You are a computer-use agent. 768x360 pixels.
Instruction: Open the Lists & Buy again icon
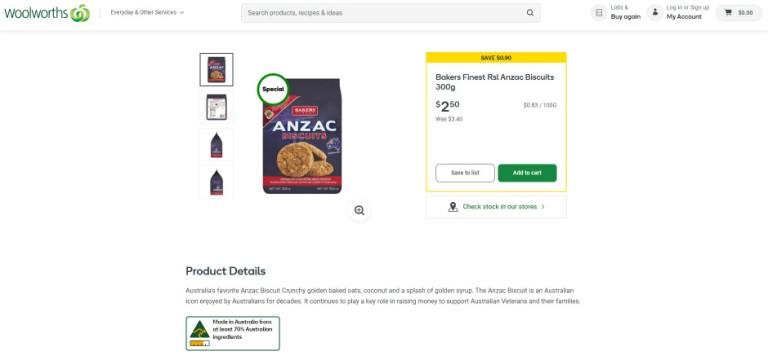tap(599, 13)
